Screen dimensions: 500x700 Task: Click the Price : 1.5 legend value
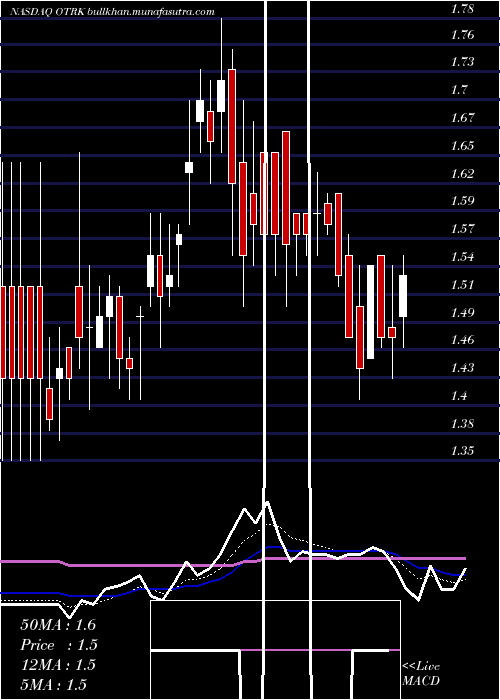click(x=59, y=645)
